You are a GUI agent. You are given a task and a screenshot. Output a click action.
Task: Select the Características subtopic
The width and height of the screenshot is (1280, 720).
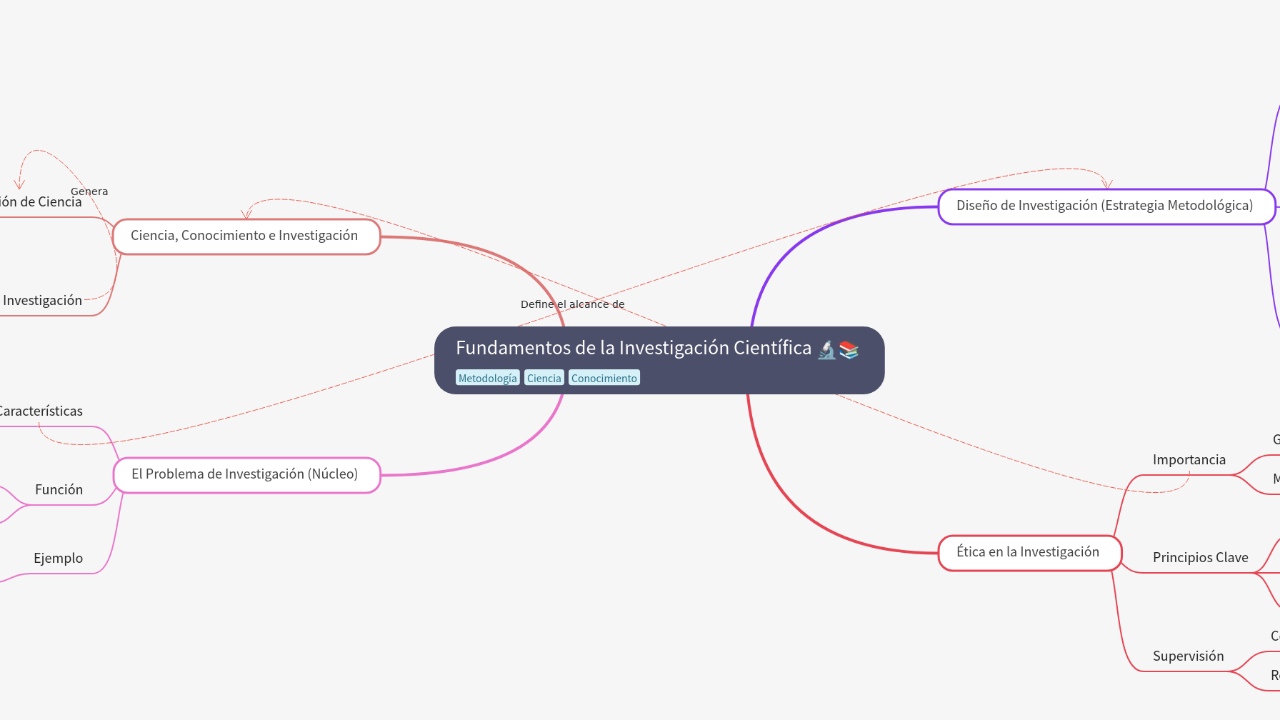40,411
